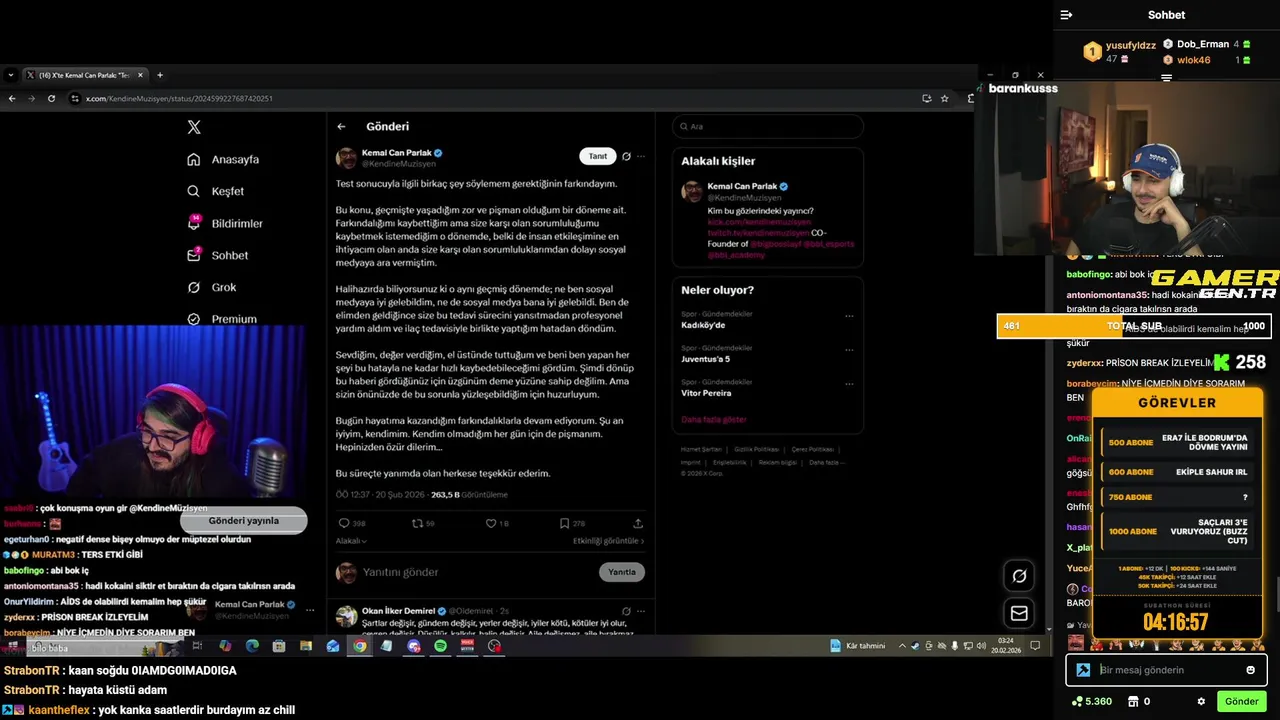The image size is (1280, 720).
Task: Open Etkinliği görüntüle link
Action: coord(608,541)
